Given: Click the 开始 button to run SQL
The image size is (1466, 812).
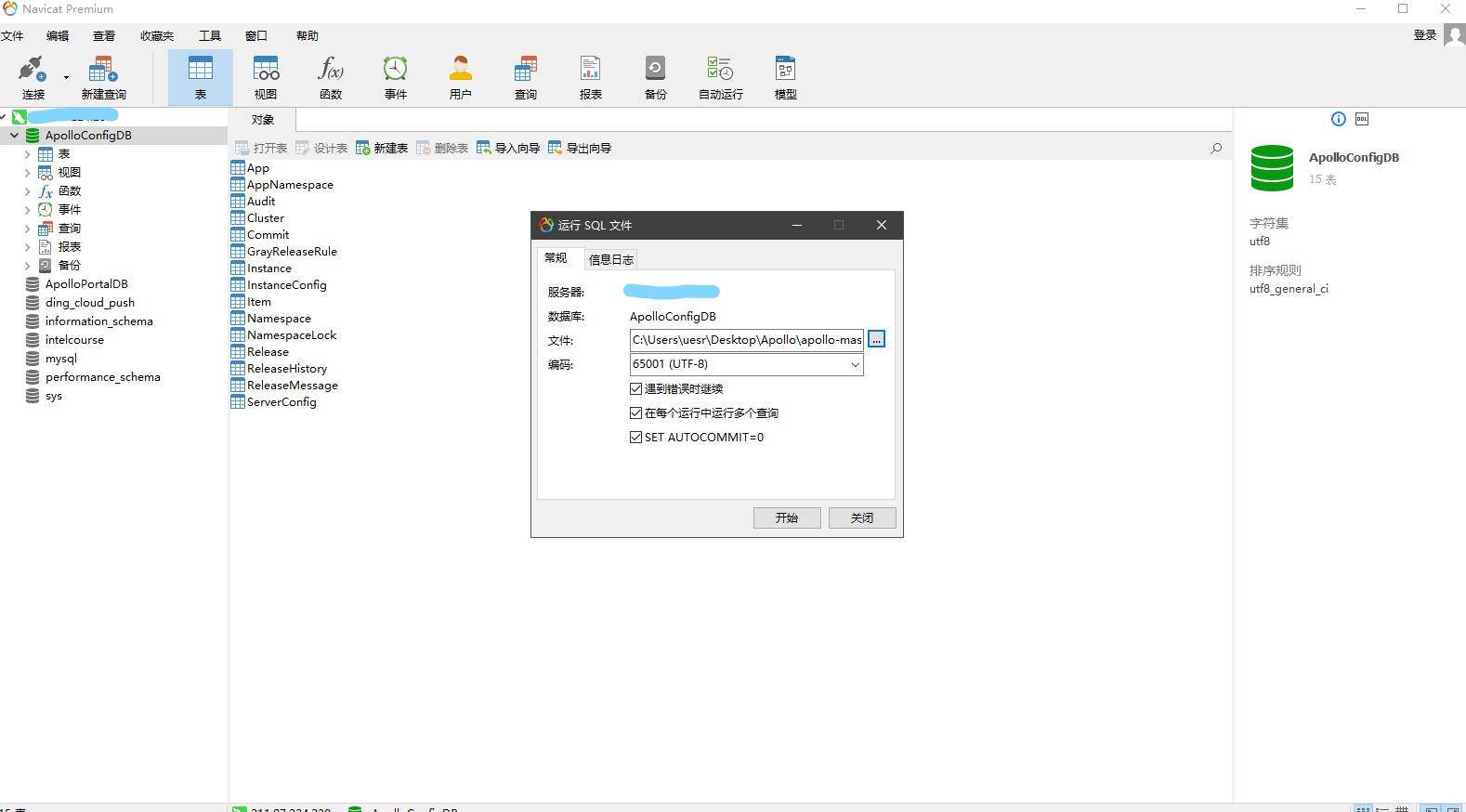Looking at the screenshot, I should (x=787, y=517).
